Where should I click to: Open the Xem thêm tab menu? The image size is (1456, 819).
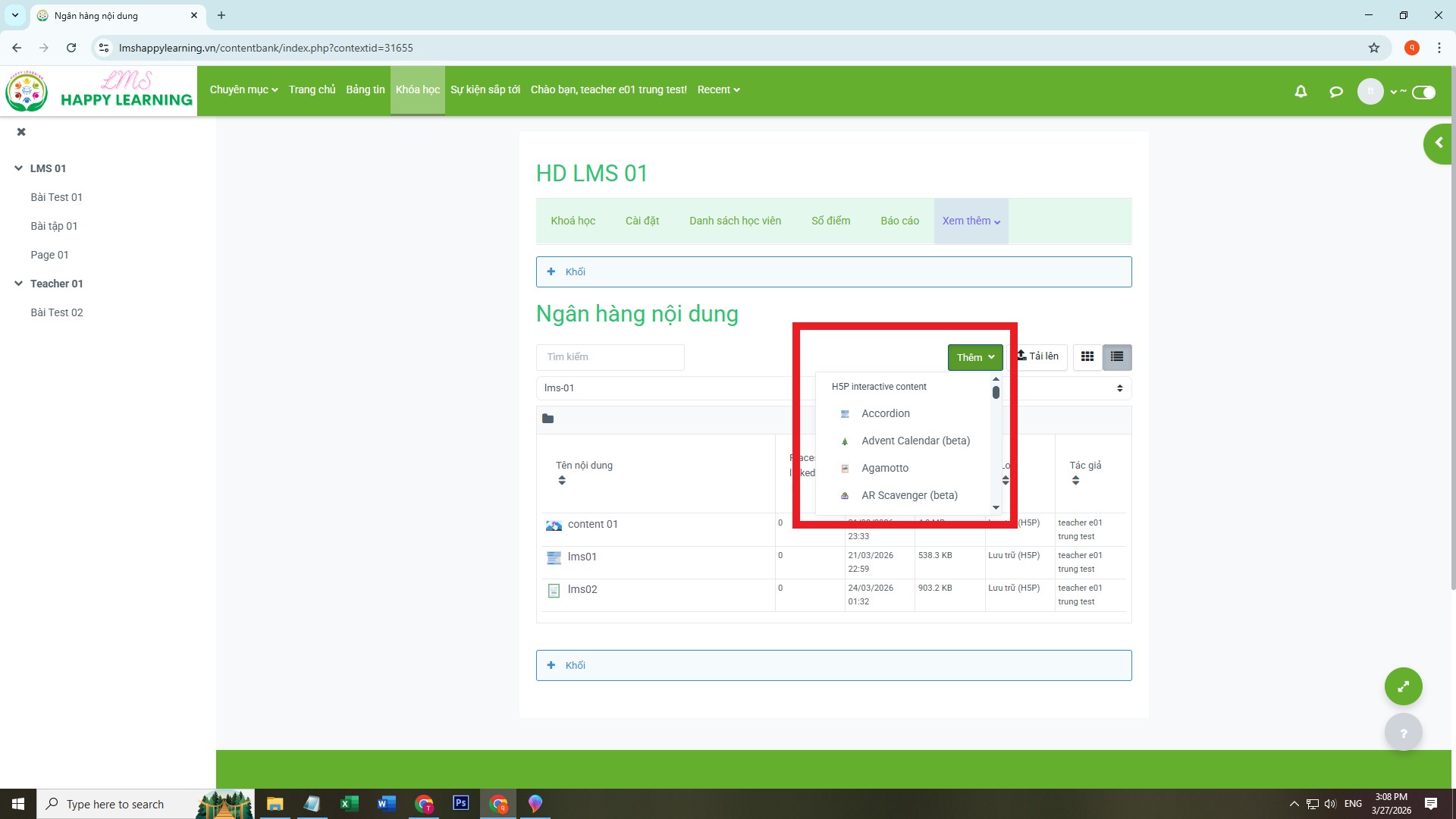tap(971, 221)
